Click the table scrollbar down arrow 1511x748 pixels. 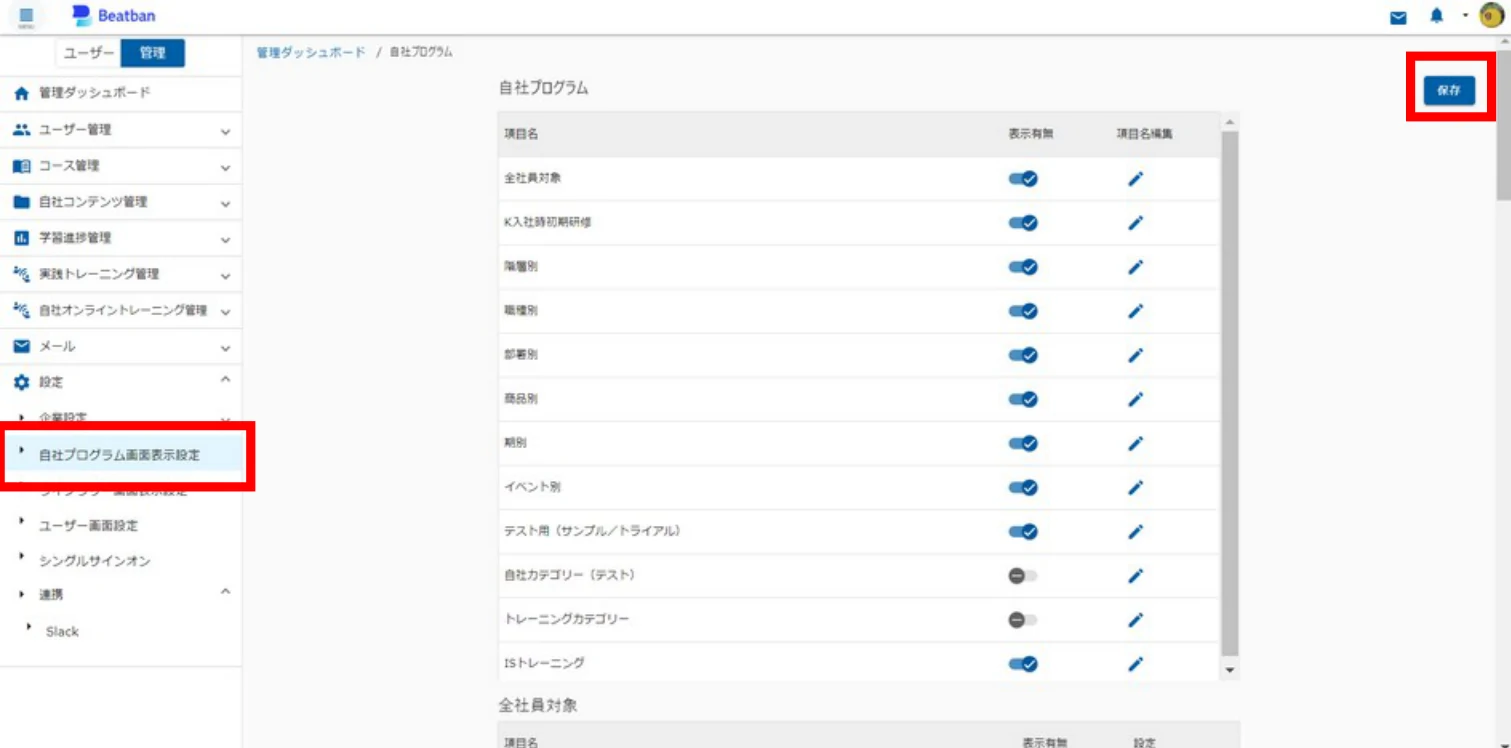1230,670
